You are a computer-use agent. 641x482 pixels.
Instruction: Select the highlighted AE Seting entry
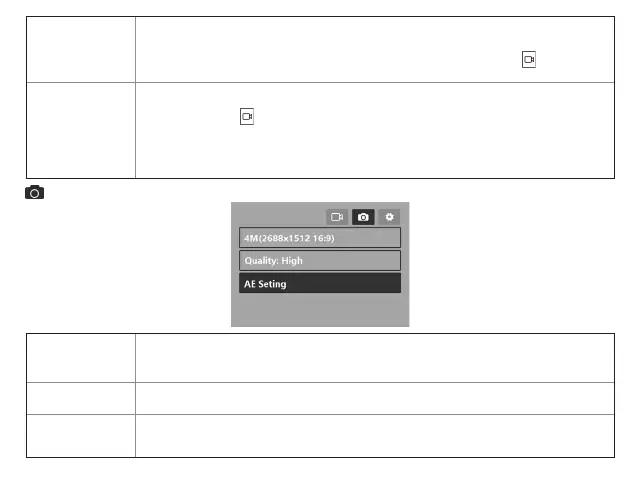click(x=320, y=284)
